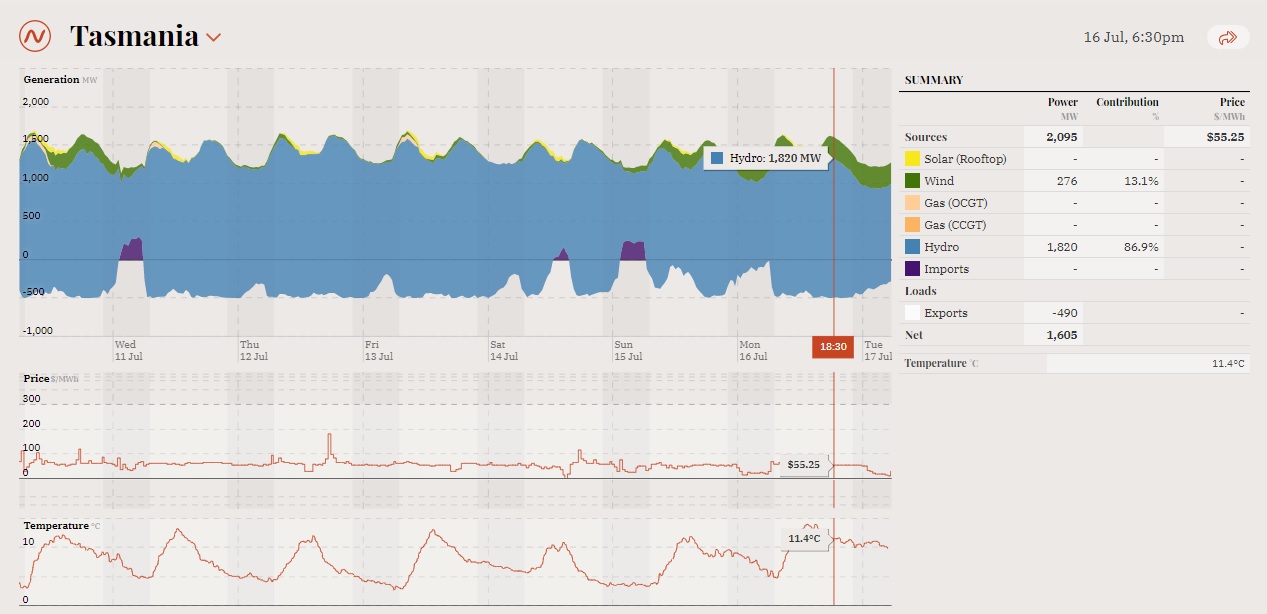Viewport: 1267px width, 614px height.
Task: Click the Sources price $55.25 value
Action: coord(1226,137)
